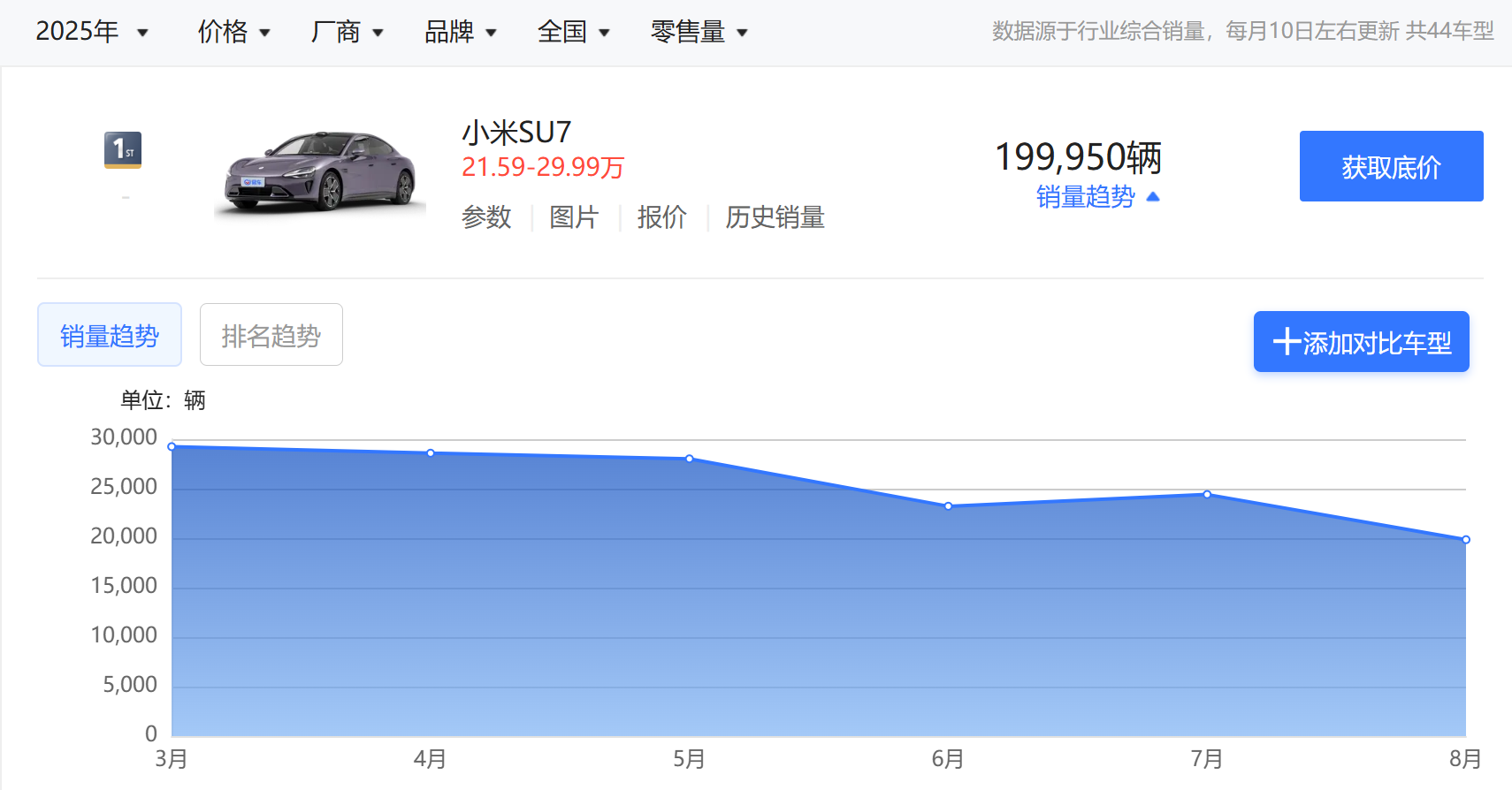
Task: Switch to the 排名趋势 ranking tab
Action: pyautogui.click(x=271, y=335)
